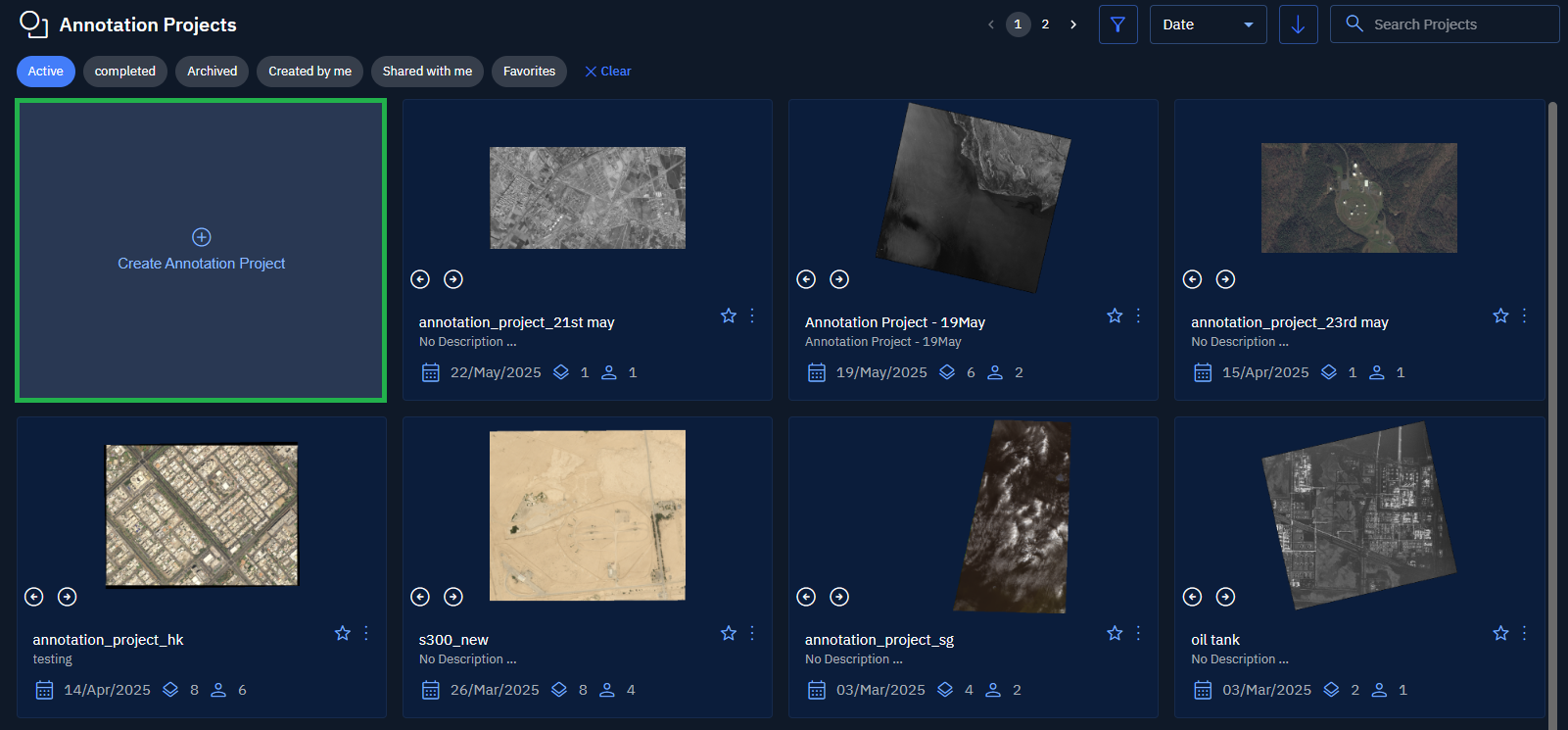The height and width of the screenshot is (730, 1568).
Task: Open three-dot menu for Annotation Project - 19May
Action: (x=1138, y=316)
